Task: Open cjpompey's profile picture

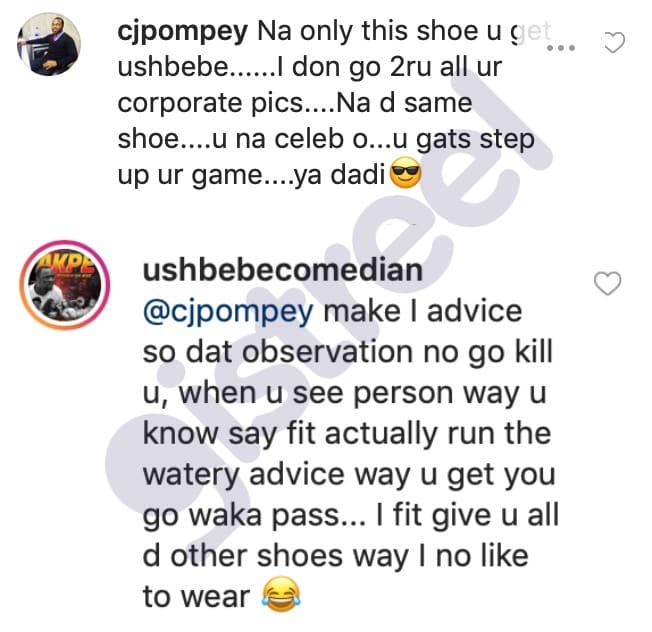Action: point(49,44)
